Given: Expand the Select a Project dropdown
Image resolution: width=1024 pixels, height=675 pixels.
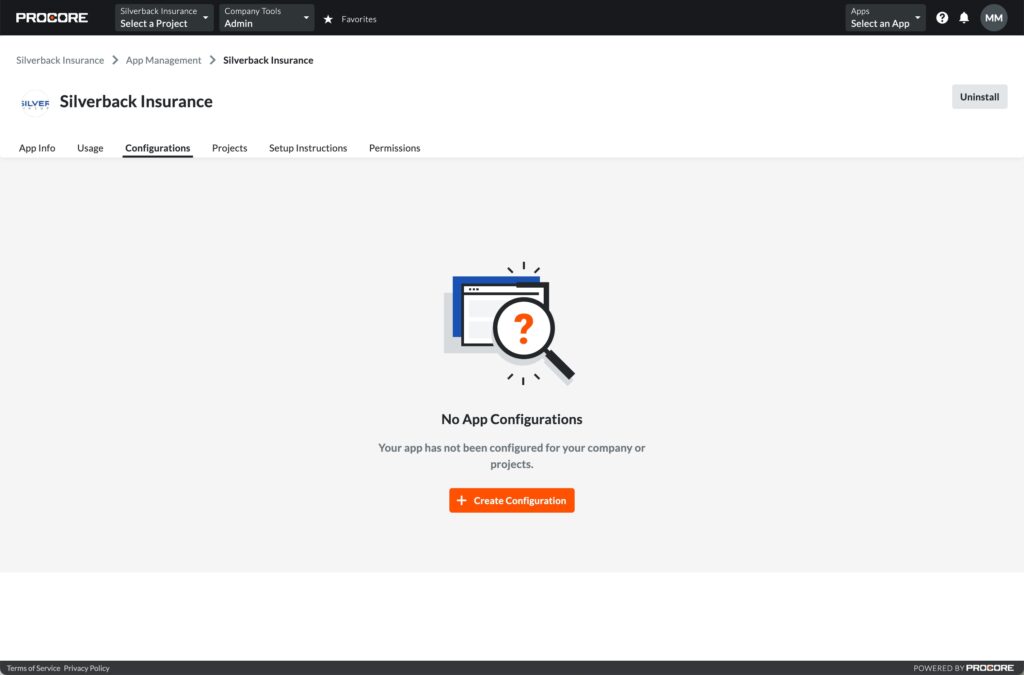Looking at the screenshot, I should [164, 18].
